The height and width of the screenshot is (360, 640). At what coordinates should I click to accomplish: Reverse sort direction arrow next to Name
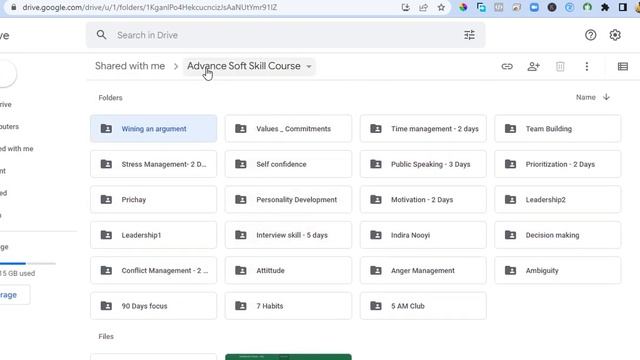click(606, 97)
